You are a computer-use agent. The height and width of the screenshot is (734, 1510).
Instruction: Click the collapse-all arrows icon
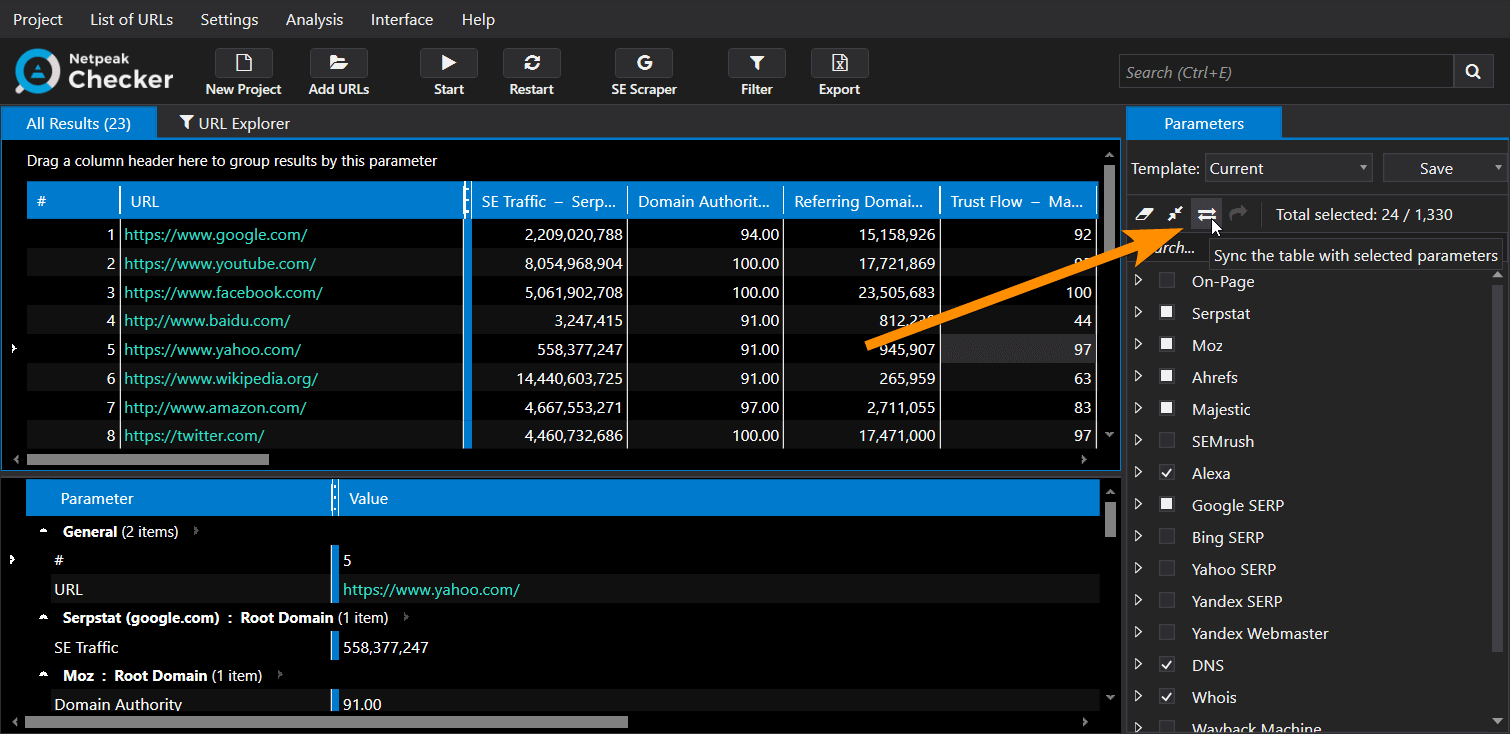coord(1176,214)
